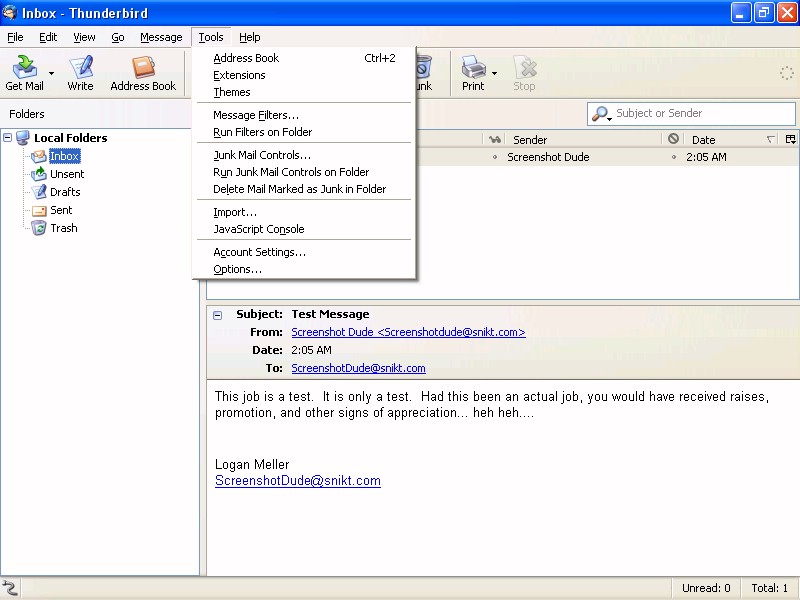Sort by the junk status column icon
Image resolution: width=800 pixels, height=600 pixels.
point(673,139)
